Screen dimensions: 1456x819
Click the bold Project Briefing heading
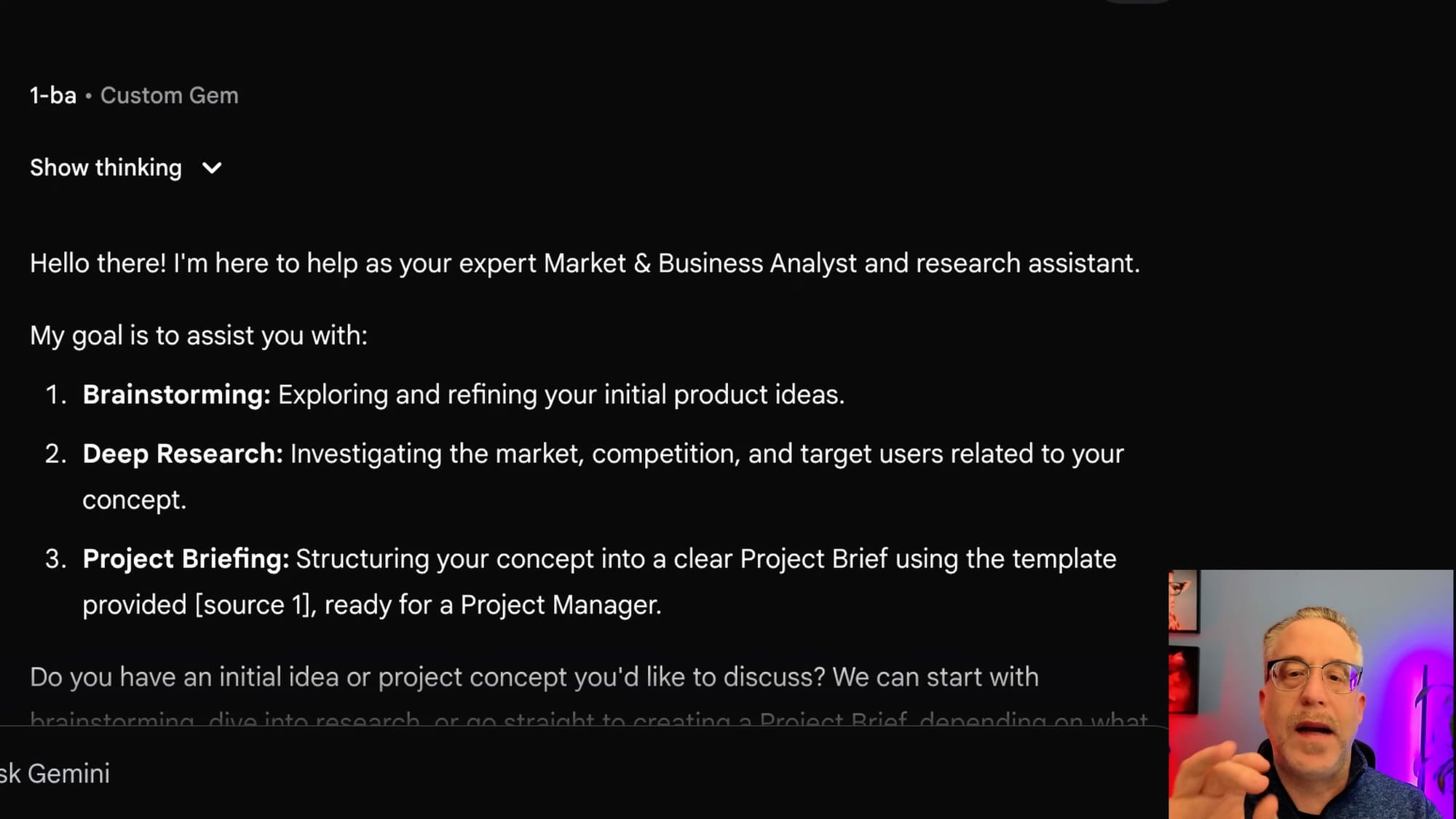click(186, 559)
